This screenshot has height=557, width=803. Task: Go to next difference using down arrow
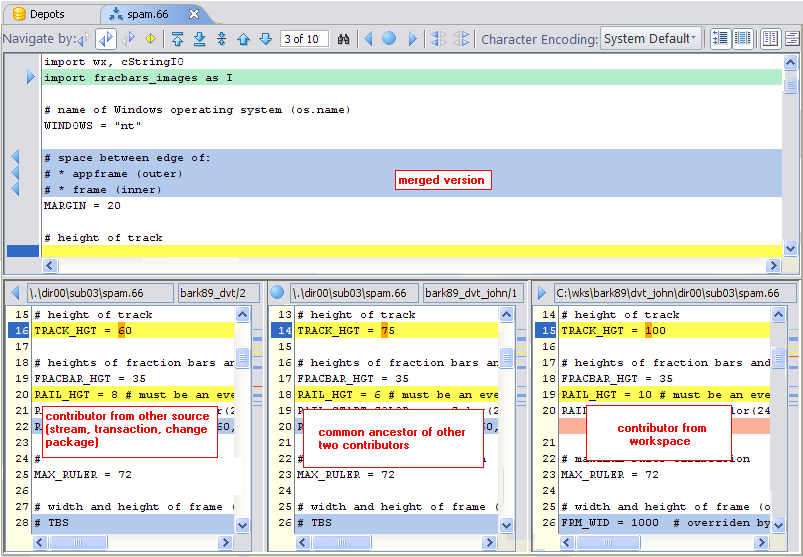click(x=265, y=39)
